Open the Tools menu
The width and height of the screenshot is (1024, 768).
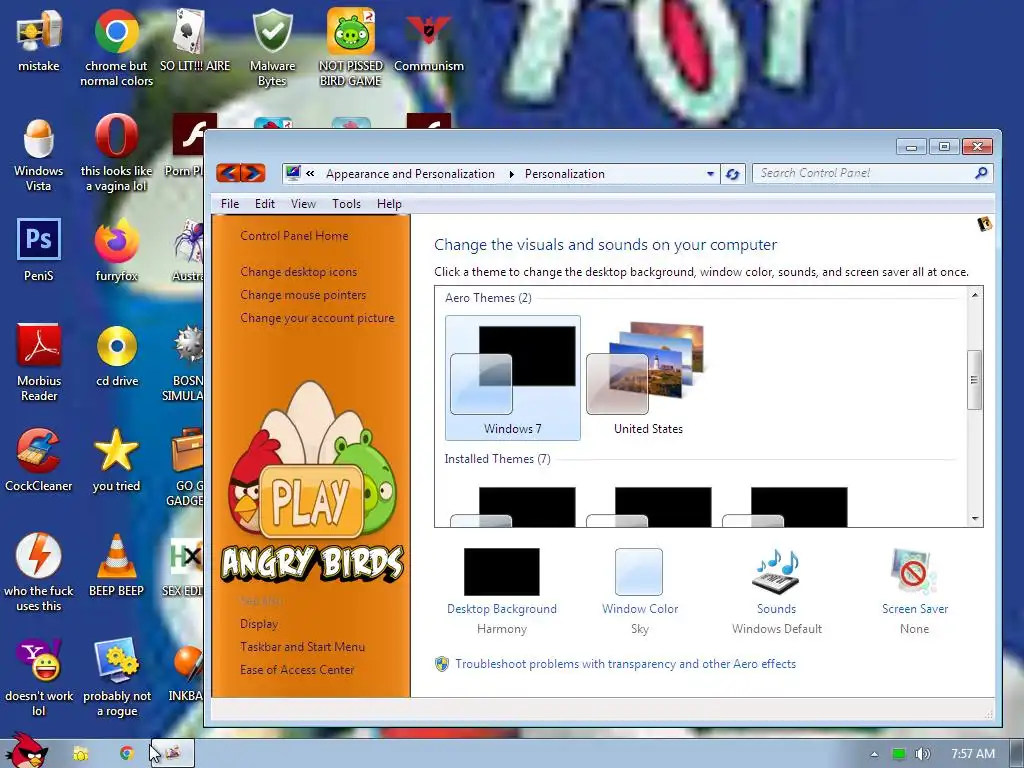(346, 204)
